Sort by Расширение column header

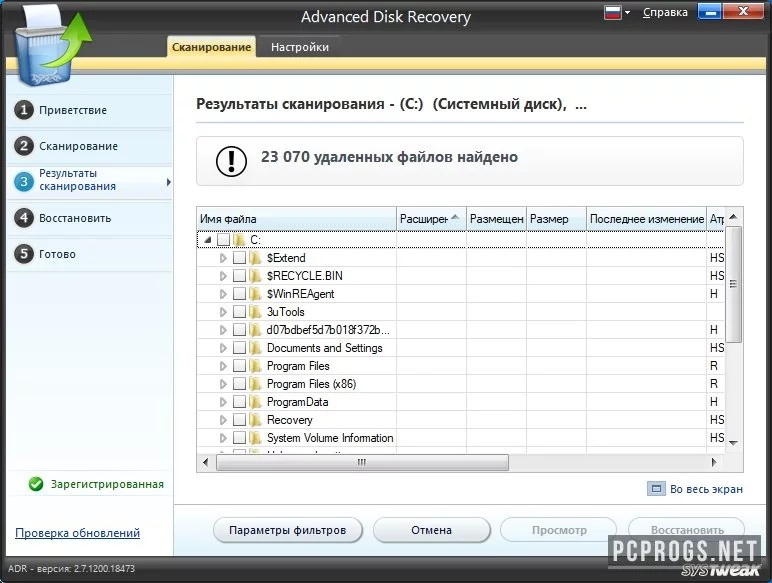431,219
